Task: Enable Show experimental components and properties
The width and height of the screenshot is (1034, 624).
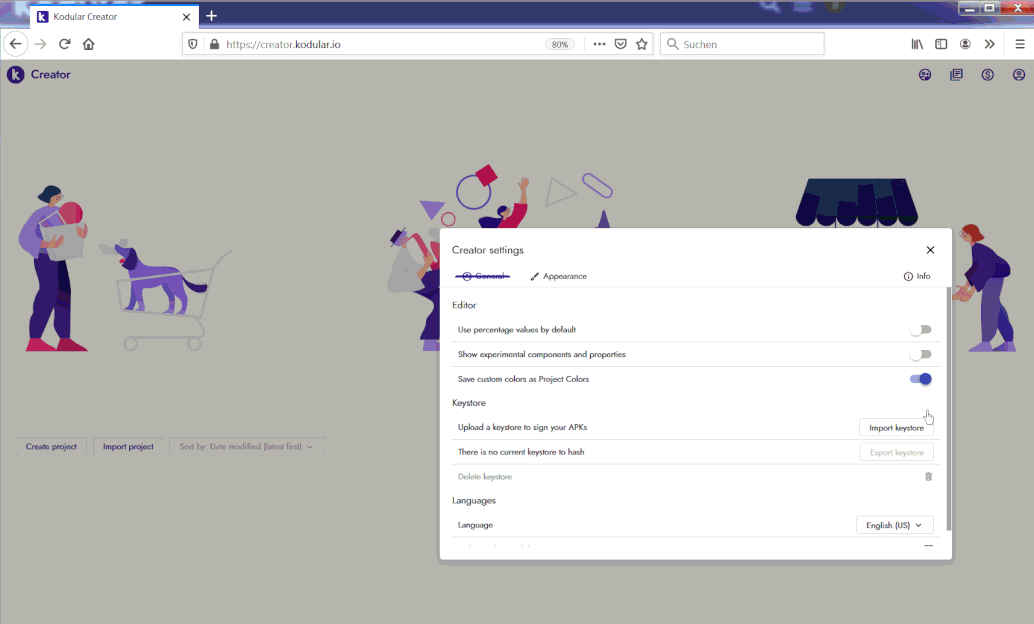Action: pyautogui.click(x=920, y=355)
